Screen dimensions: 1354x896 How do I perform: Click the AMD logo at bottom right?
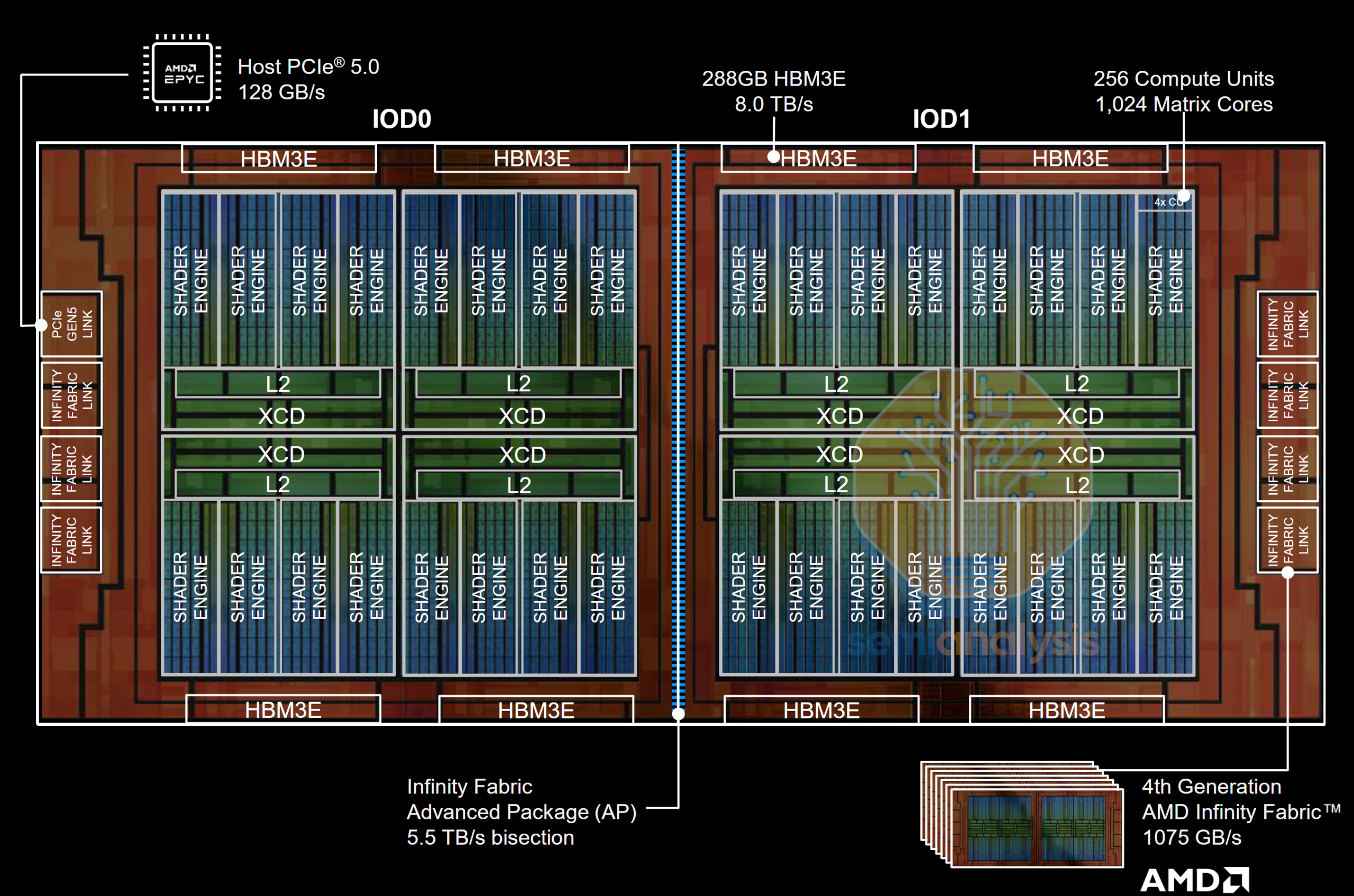coord(1196,879)
